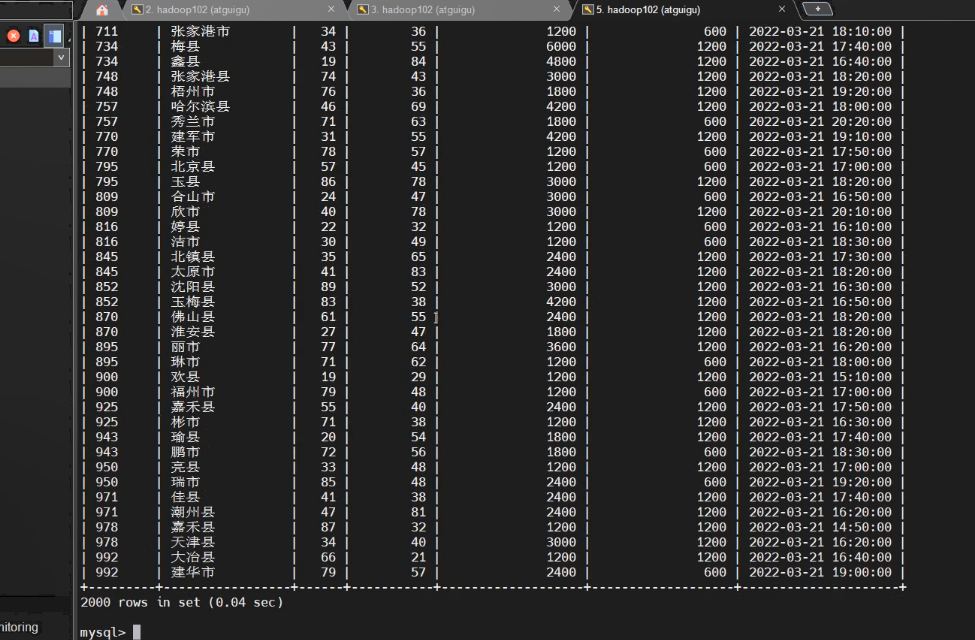This screenshot has height=640, width=975.
Task: Toggle the blue panel layout icon in sidebar
Action: [x=55, y=36]
